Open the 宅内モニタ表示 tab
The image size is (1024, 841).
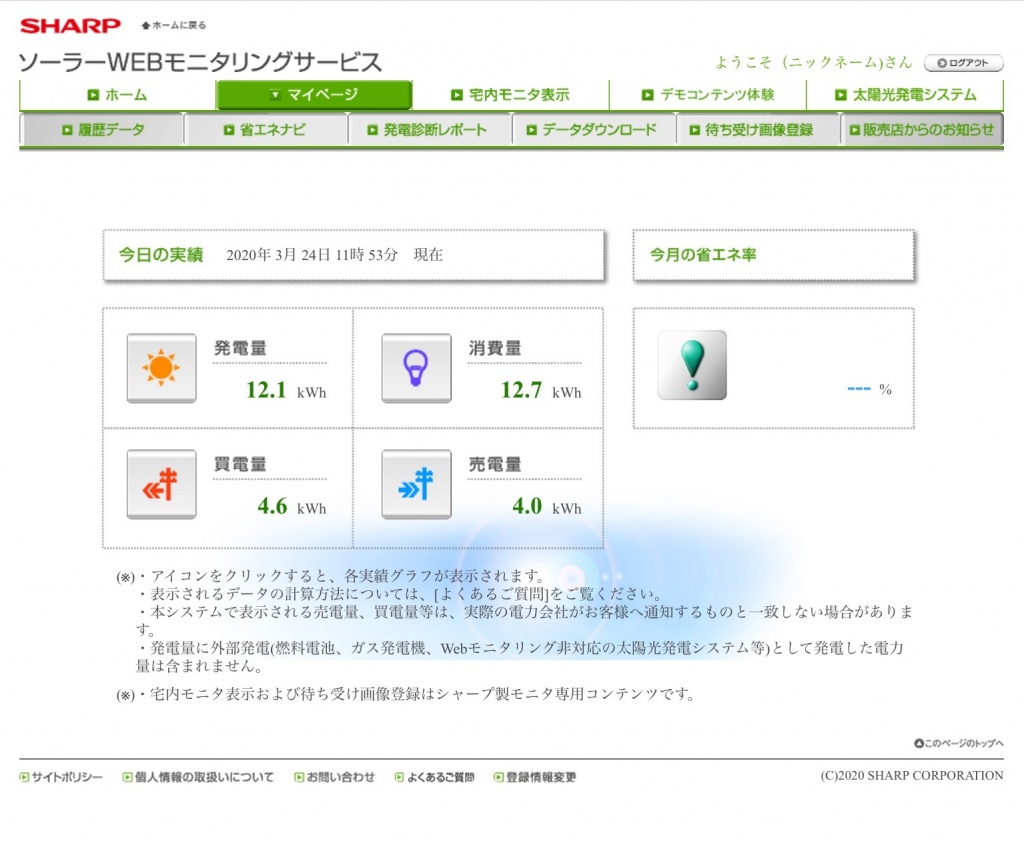[511, 95]
